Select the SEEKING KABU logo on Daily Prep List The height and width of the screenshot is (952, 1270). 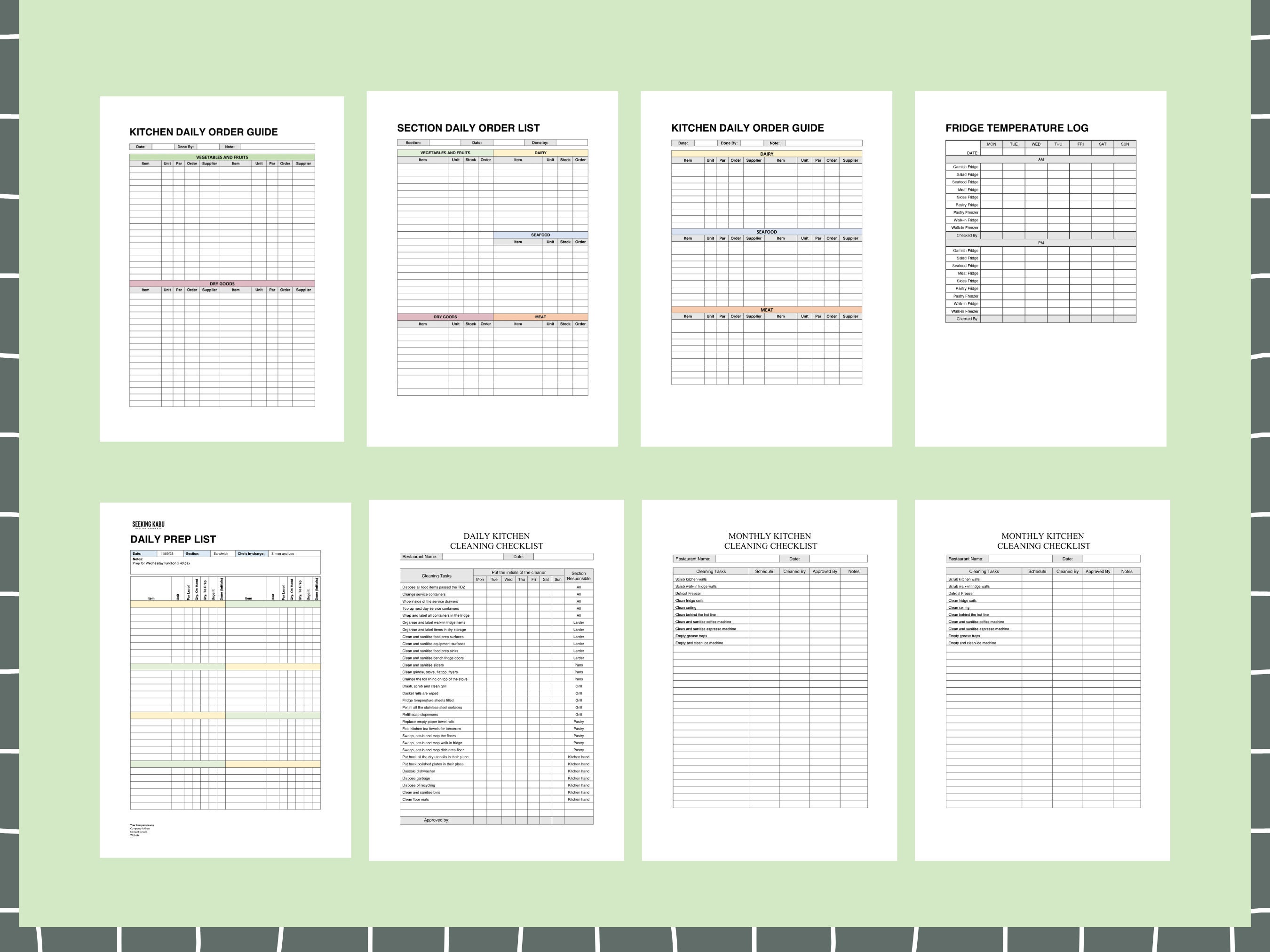click(x=148, y=525)
